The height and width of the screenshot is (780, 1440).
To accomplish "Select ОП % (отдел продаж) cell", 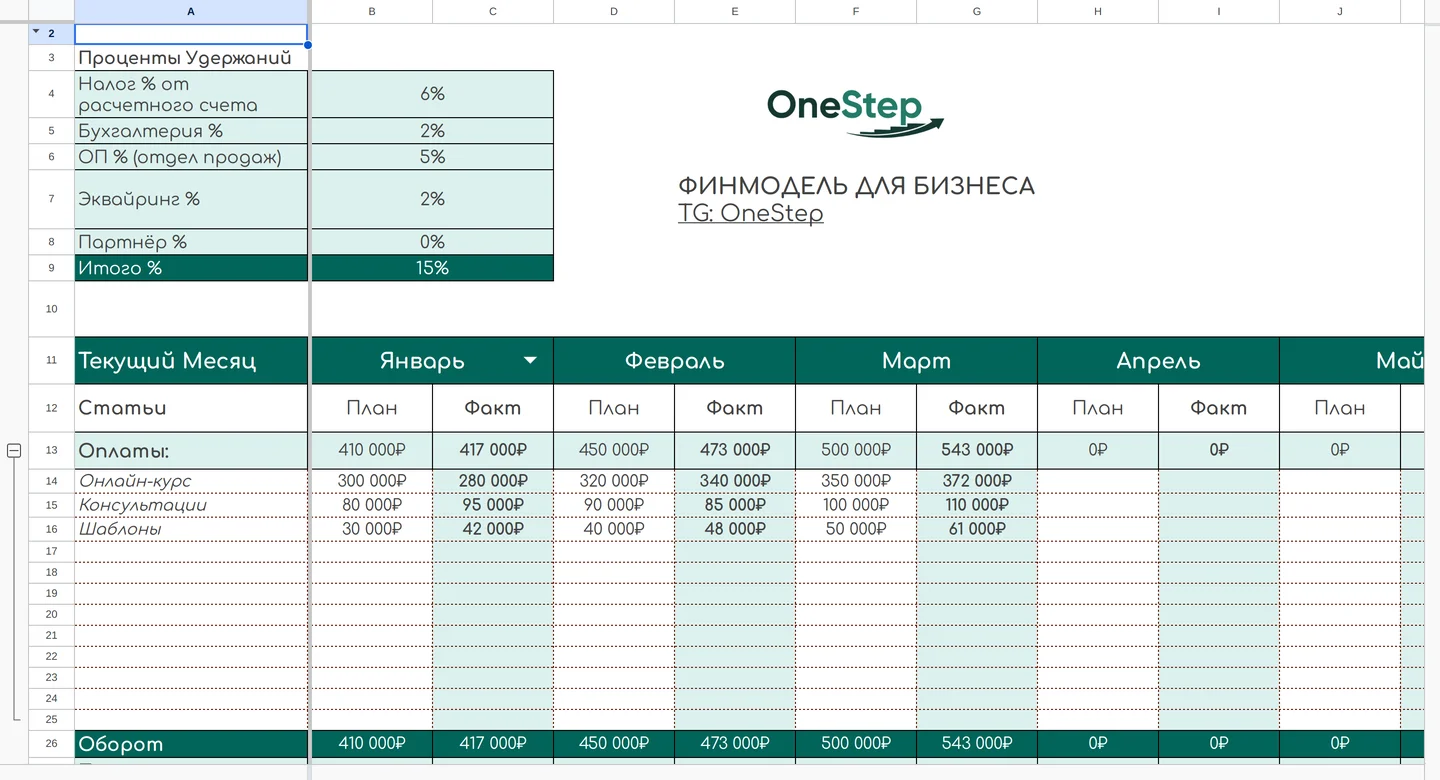I will (x=191, y=157).
